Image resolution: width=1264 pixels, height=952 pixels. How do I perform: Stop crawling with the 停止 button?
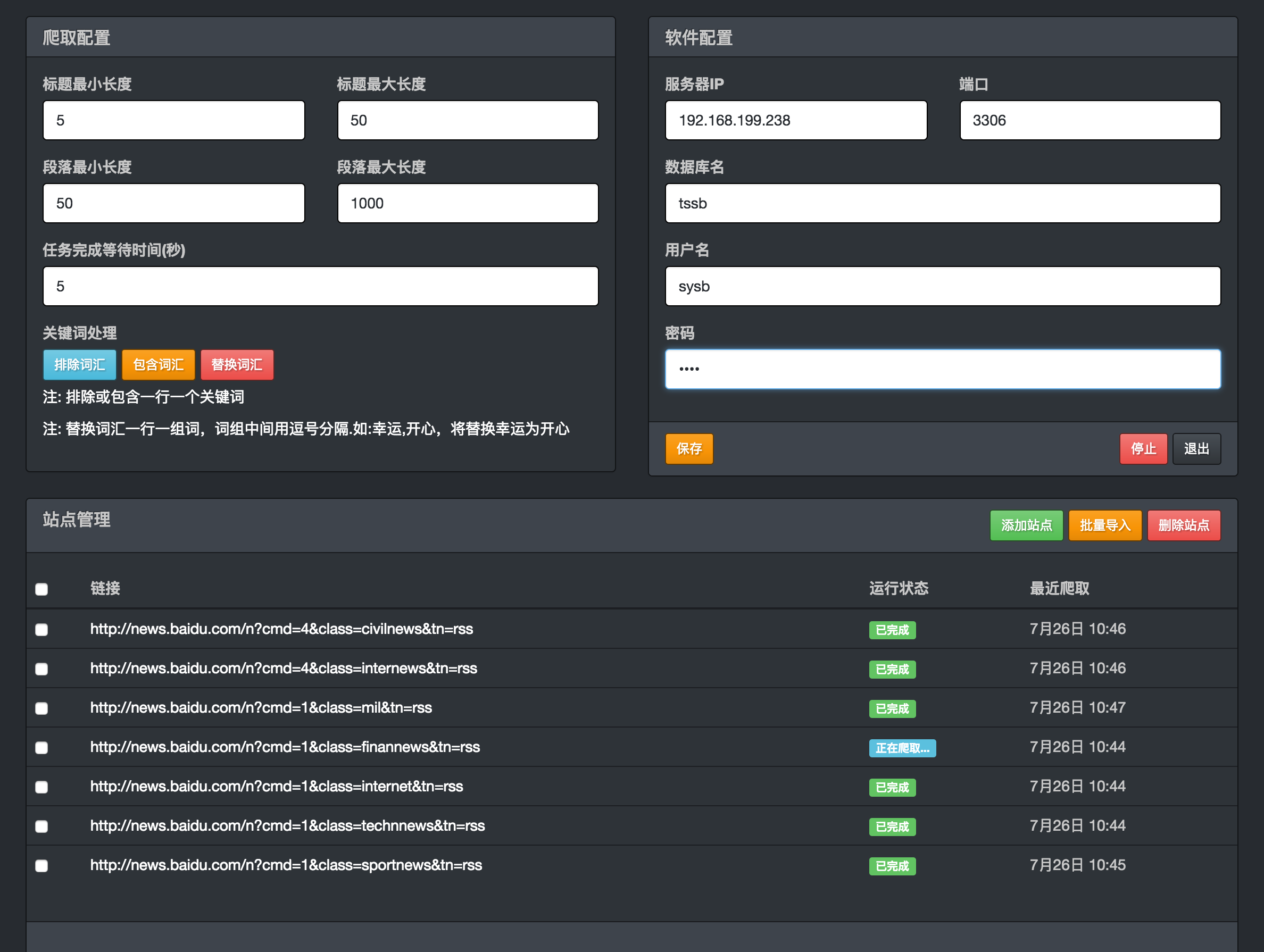[x=1143, y=448]
